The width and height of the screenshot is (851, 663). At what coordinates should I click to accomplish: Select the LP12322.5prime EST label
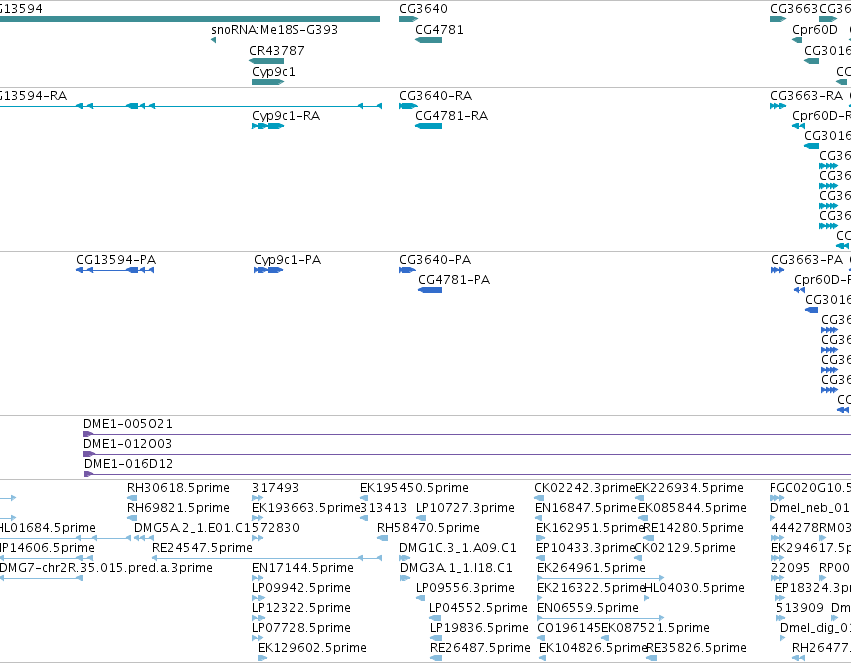pyautogui.click(x=301, y=608)
